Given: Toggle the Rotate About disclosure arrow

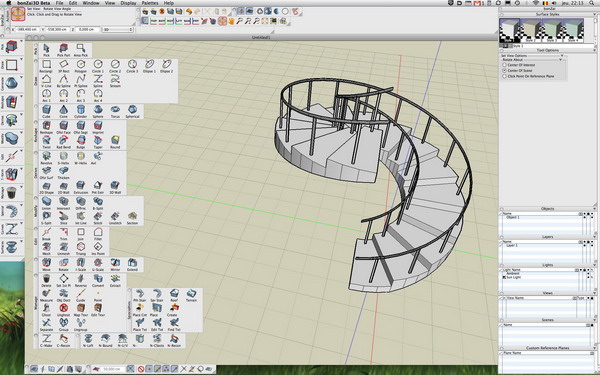Looking at the screenshot, I should click(560, 60).
